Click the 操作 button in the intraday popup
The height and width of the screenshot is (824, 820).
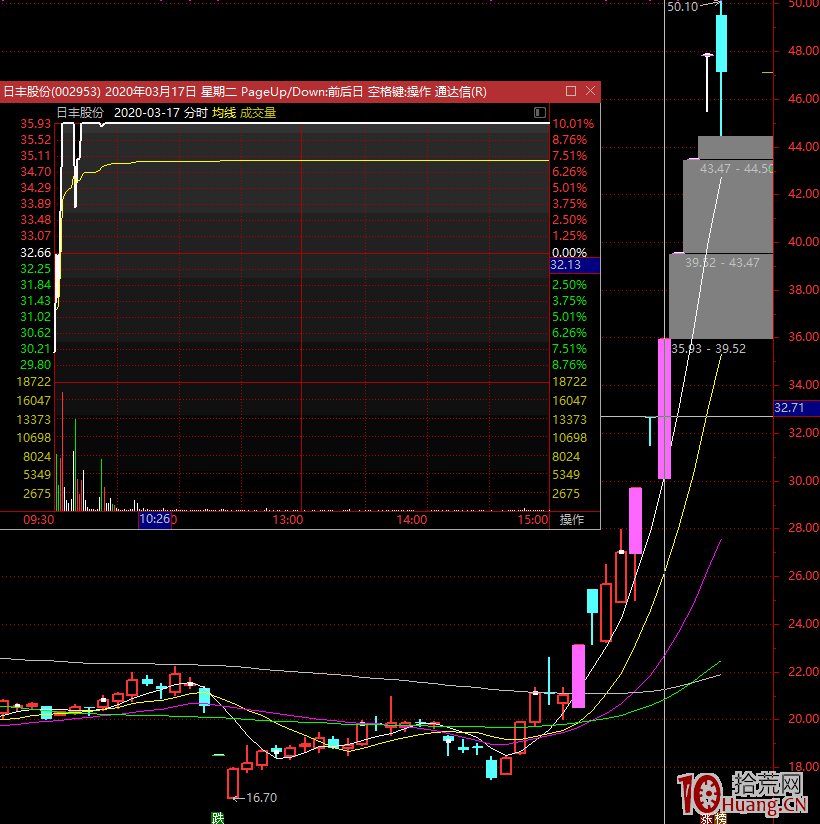[572, 520]
